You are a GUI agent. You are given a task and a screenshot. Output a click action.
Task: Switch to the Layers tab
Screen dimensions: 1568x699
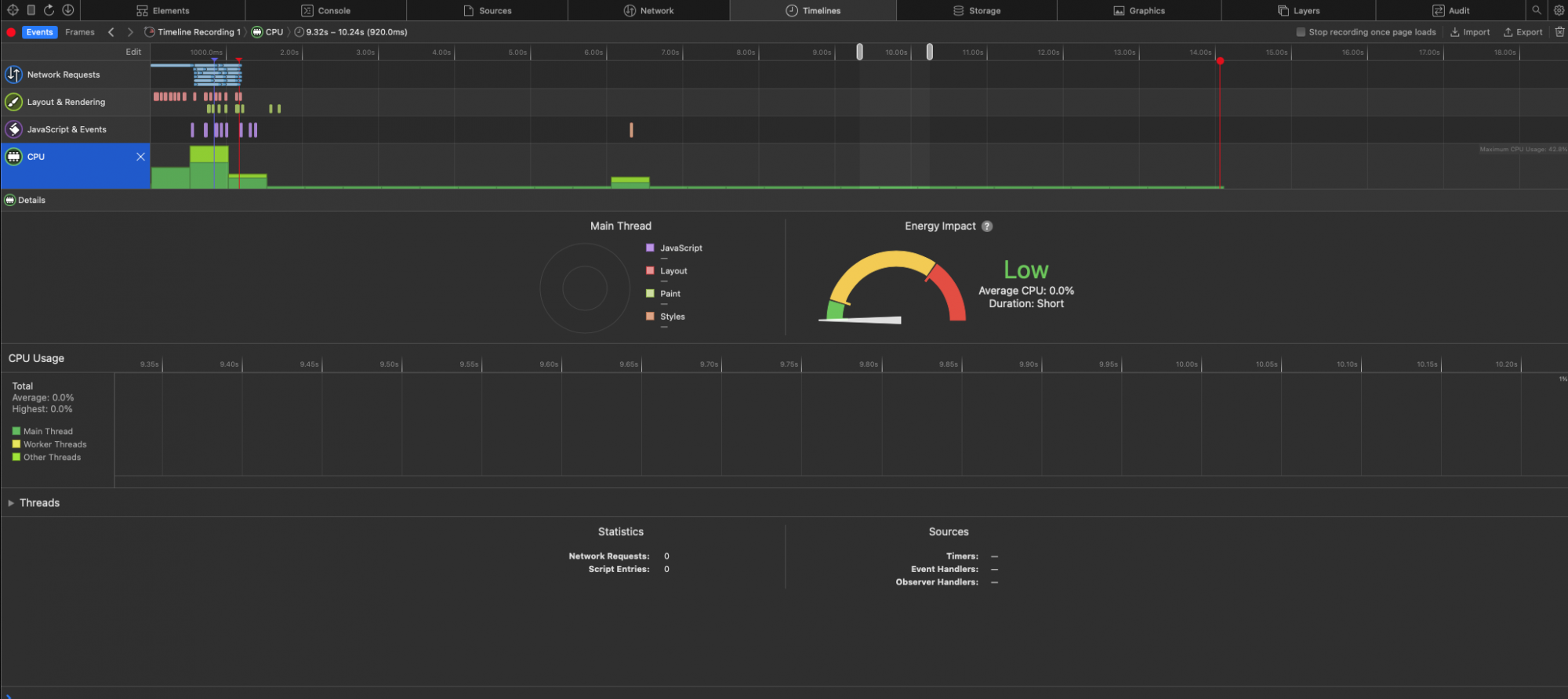pos(1299,10)
